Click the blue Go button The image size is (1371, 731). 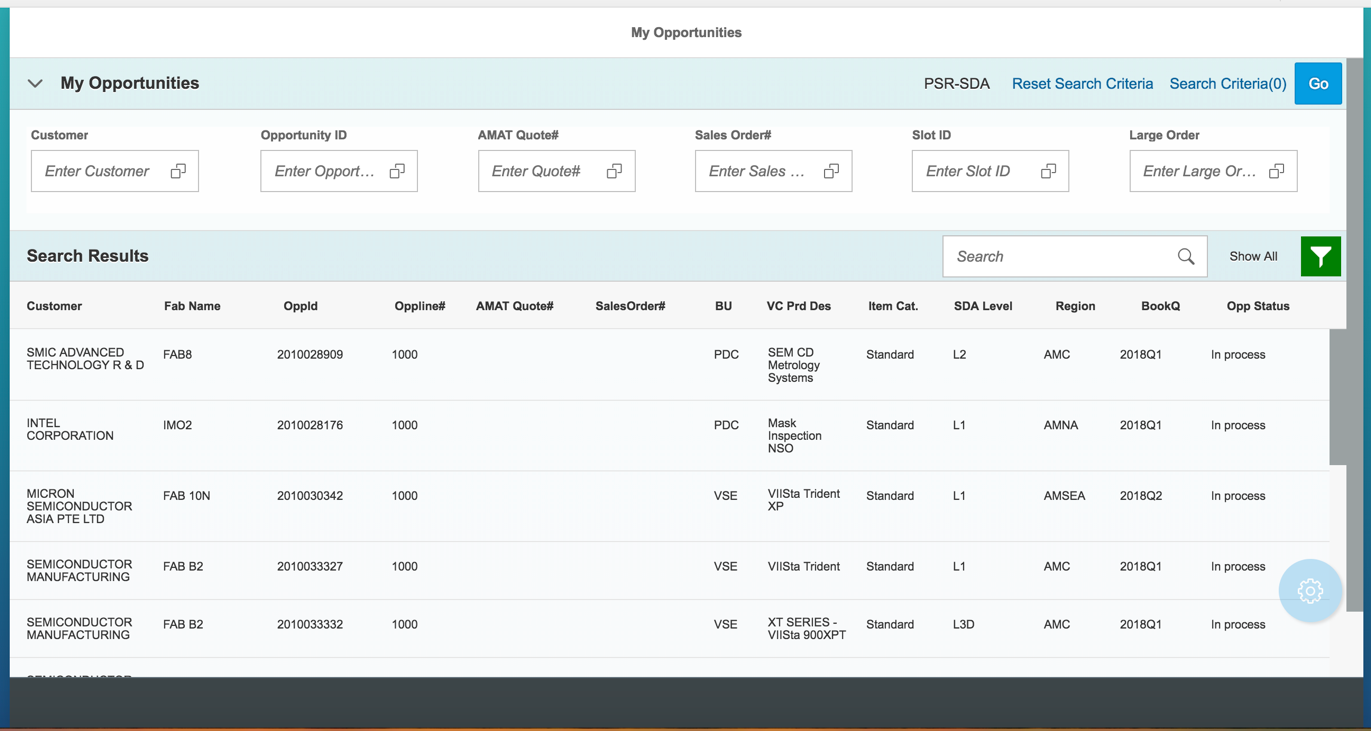[1318, 84]
